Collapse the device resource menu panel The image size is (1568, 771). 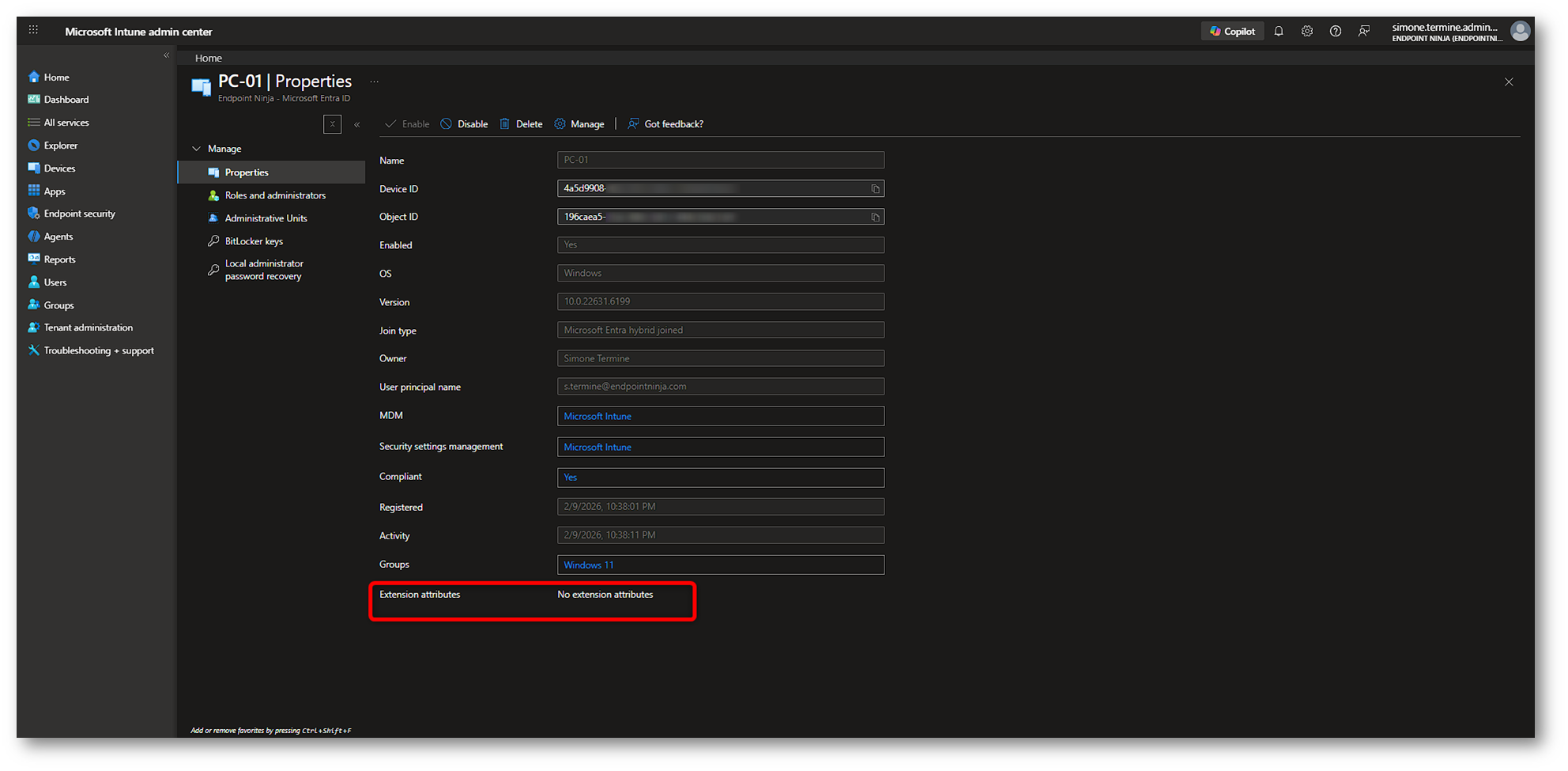[357, 125]
